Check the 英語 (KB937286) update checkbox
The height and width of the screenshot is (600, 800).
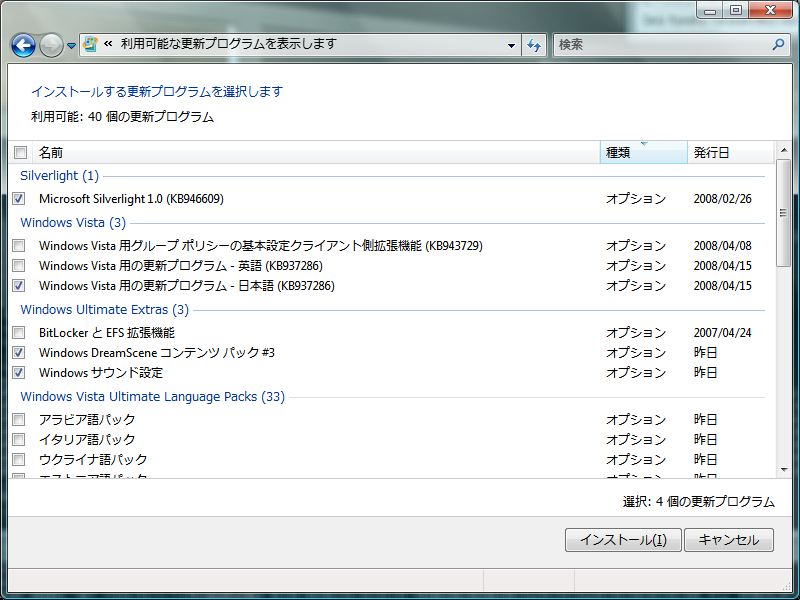point(19,265)
